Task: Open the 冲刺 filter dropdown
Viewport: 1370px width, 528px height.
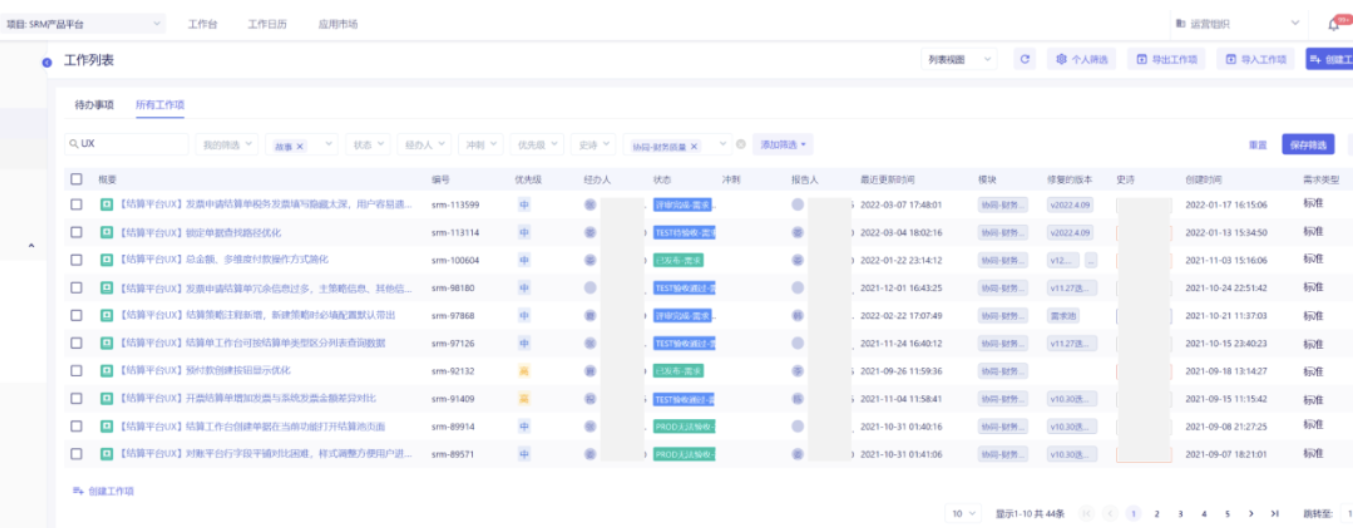Action: click(480, 145)
